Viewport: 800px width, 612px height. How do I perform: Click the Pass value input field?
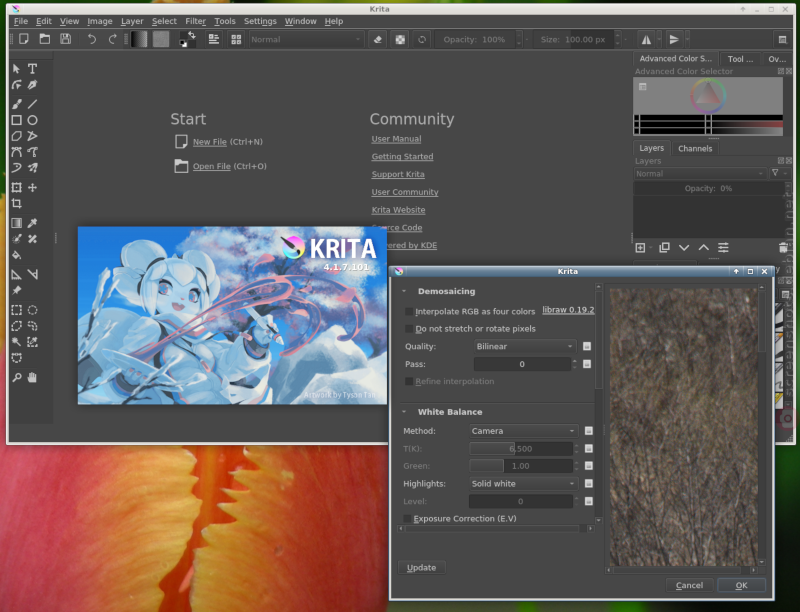click(522, 364)
